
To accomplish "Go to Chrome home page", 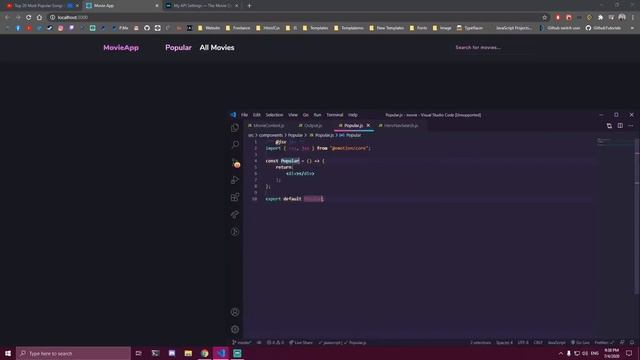I will click(39, 18).
